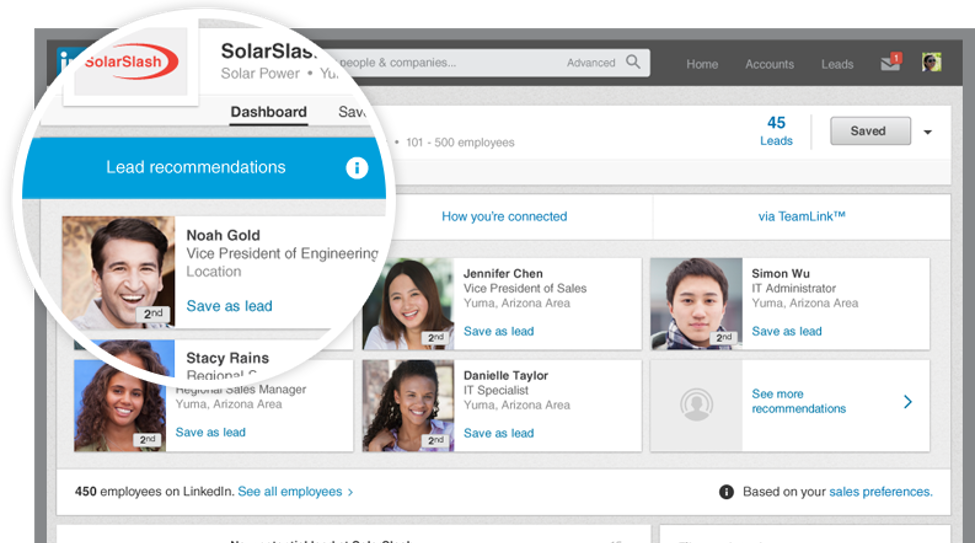Click the name Simon Wu
Viewport: 975px width, 543px height.
coord(780,274)
